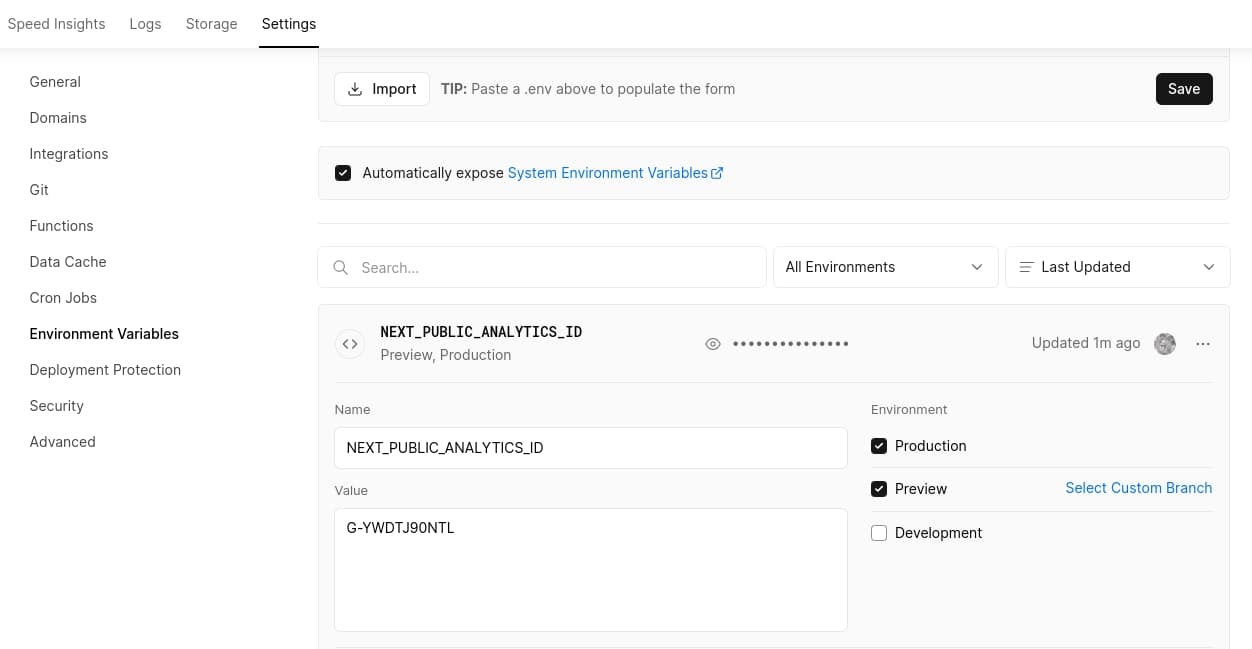1252x649 pixels.
Task: Go to Deployment Protection in sidebar
Action: tap(105, 370)
